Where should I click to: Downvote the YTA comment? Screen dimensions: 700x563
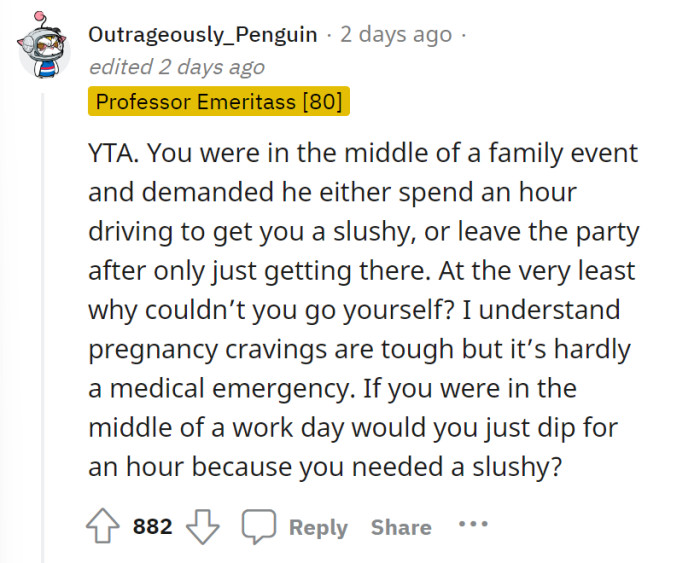tap(206, 527)
